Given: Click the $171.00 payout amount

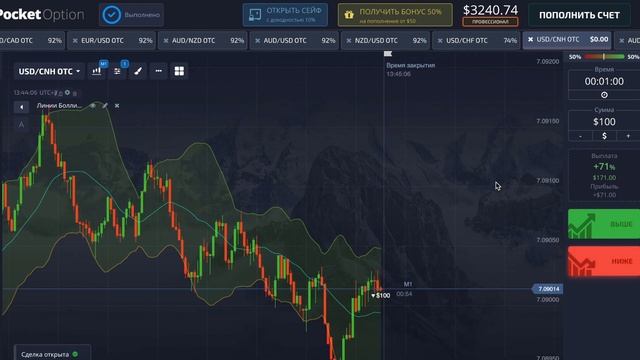Looking at the screenshot, I should [604, 178].
